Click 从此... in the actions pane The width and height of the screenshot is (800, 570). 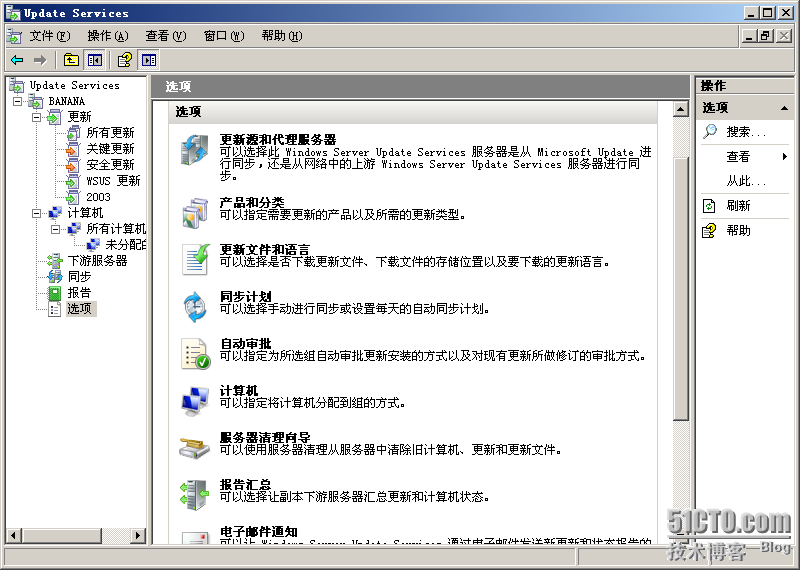coord(746,181)
